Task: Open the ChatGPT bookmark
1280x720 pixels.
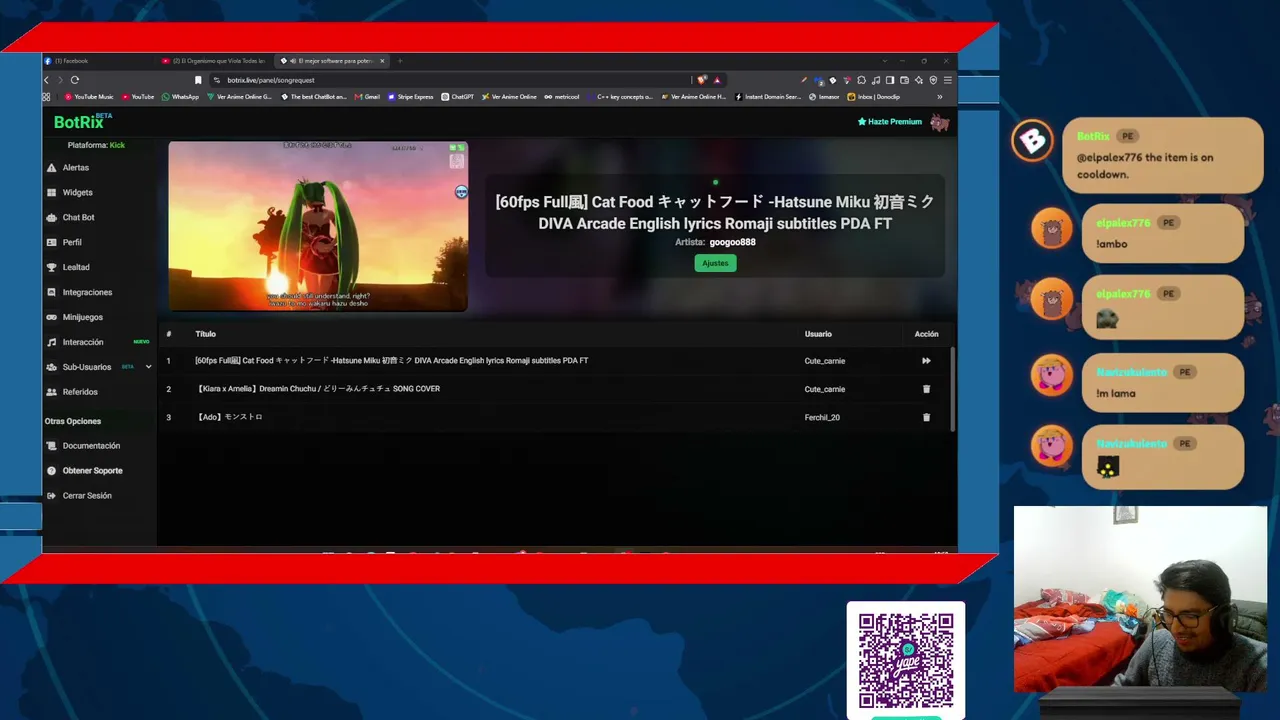Action: pos(458,97)
